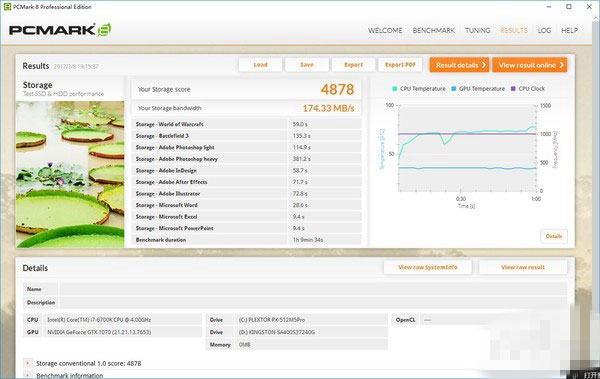Expand Storage conventional 1.0 score section
Image resolution: width=600 pixels, height=379 pixels.
point(28,363)
